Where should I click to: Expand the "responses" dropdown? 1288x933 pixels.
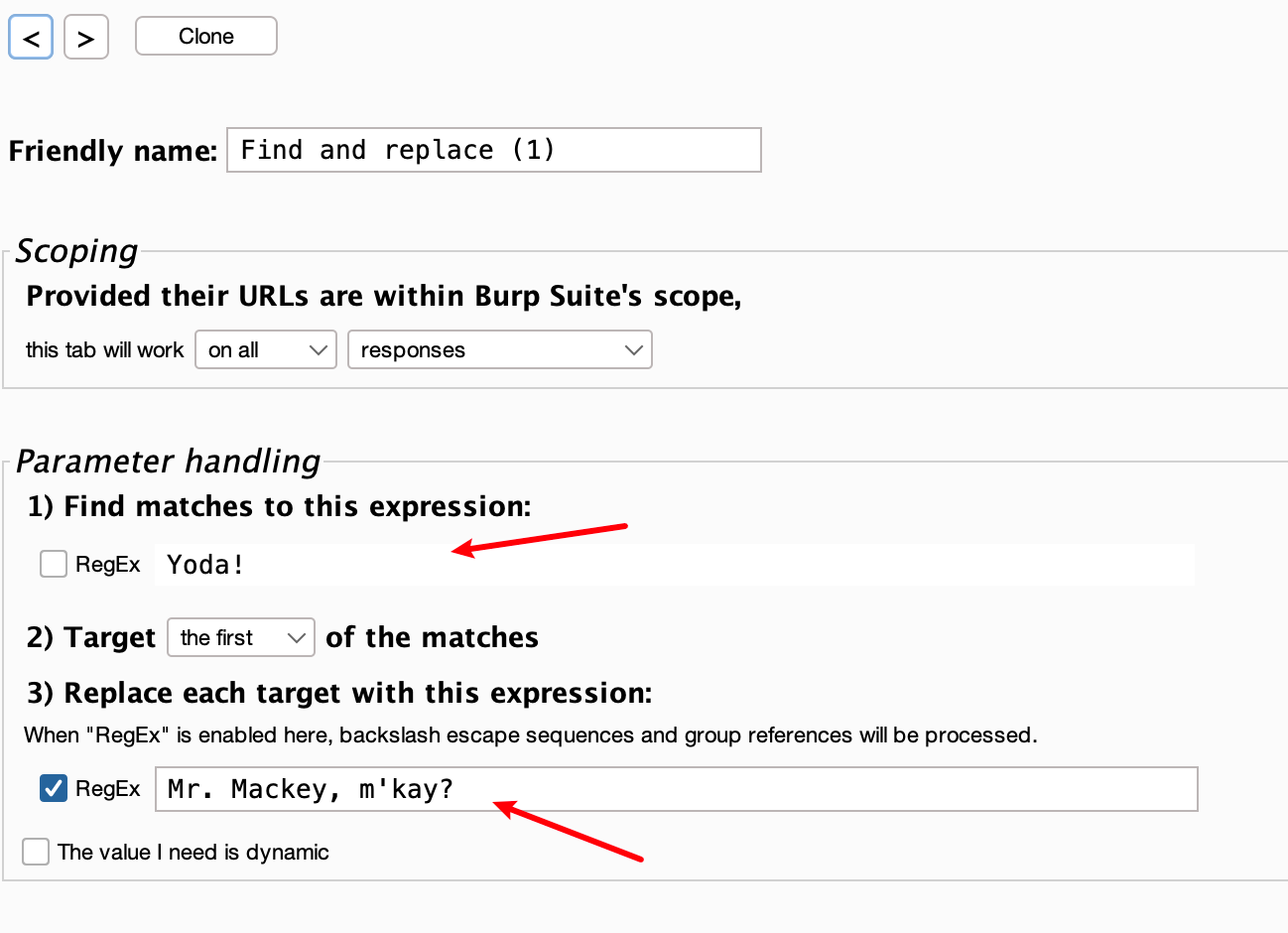(499, 349)
